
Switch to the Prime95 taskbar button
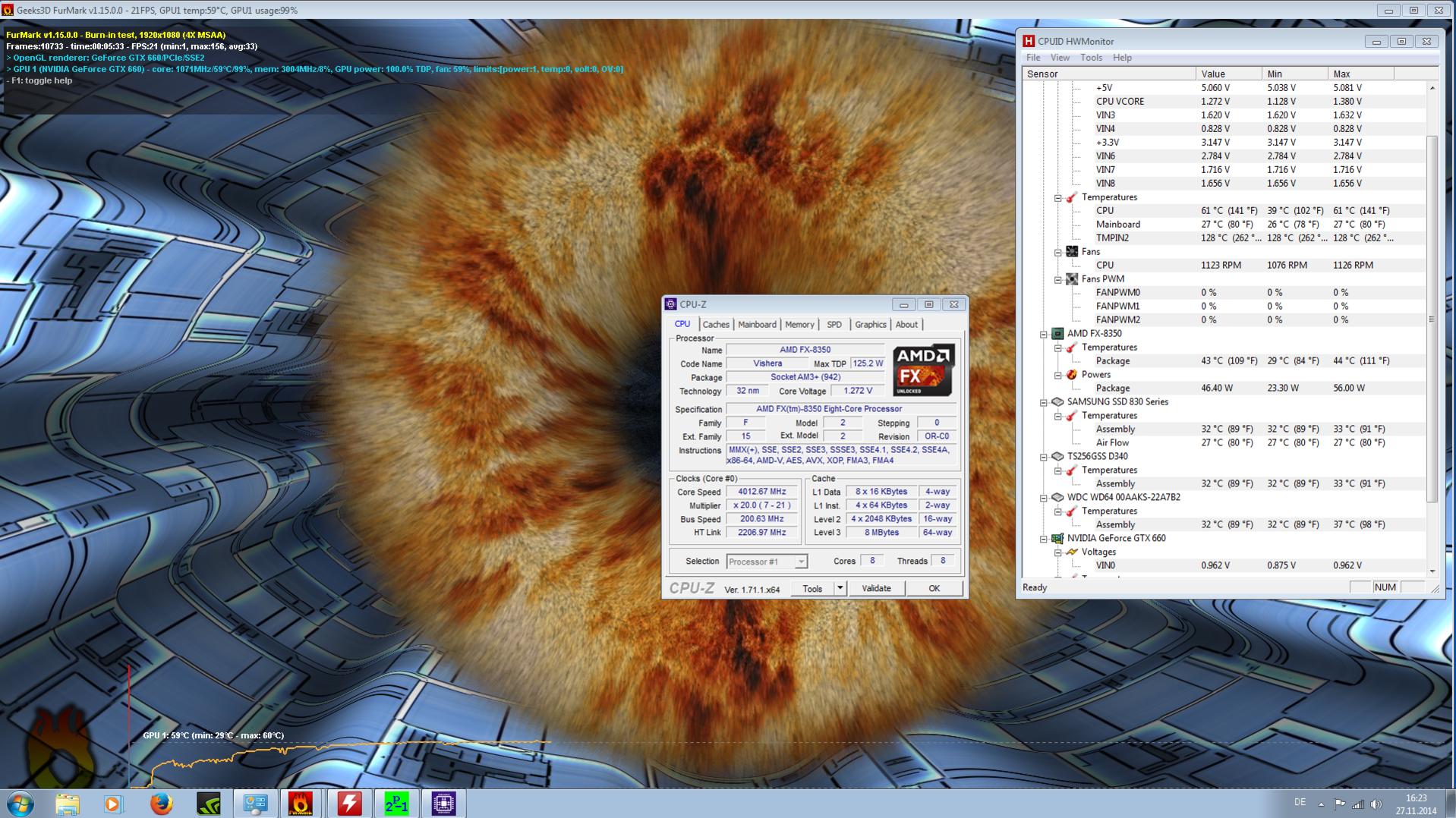pos(396,804)
